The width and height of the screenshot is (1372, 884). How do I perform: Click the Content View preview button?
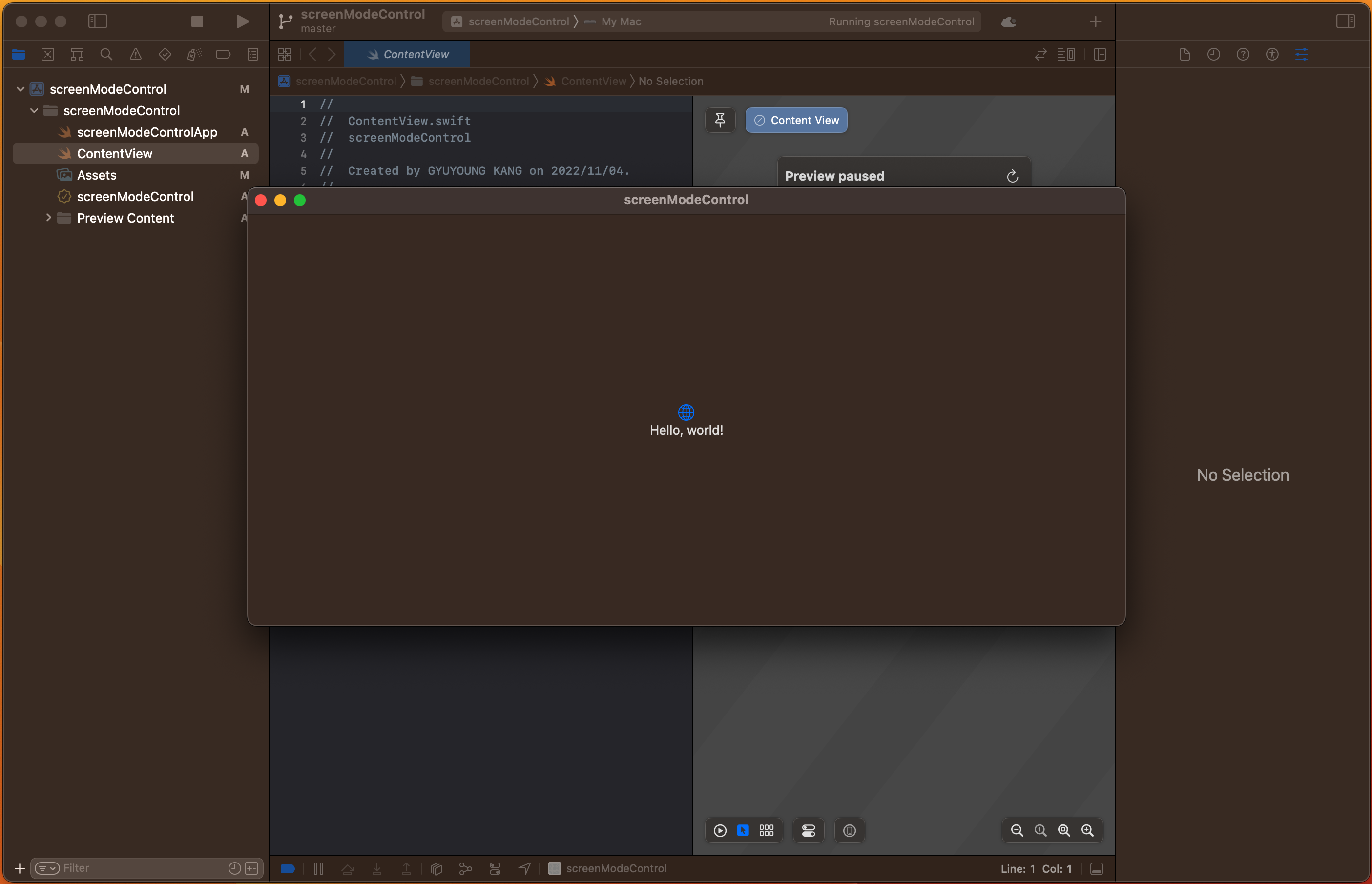tap(796, 120)
